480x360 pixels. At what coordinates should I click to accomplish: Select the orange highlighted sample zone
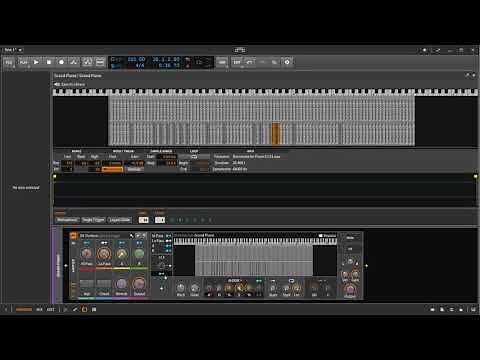[x=276, y=134]
